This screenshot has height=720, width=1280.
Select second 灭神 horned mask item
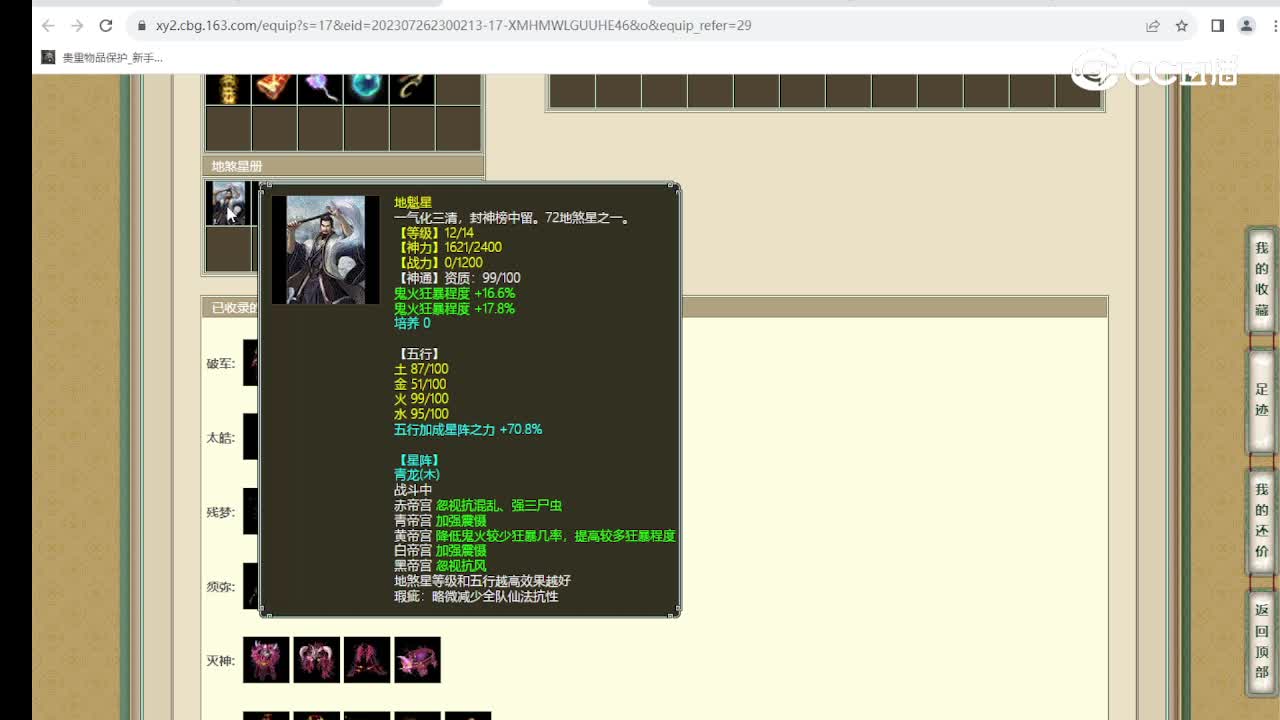[316, 660]
